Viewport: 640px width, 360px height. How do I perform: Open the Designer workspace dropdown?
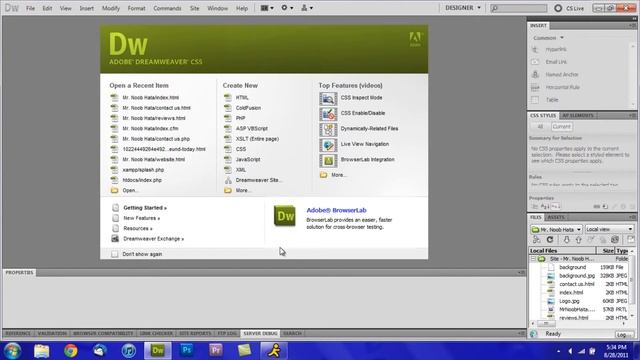[463, 8]
